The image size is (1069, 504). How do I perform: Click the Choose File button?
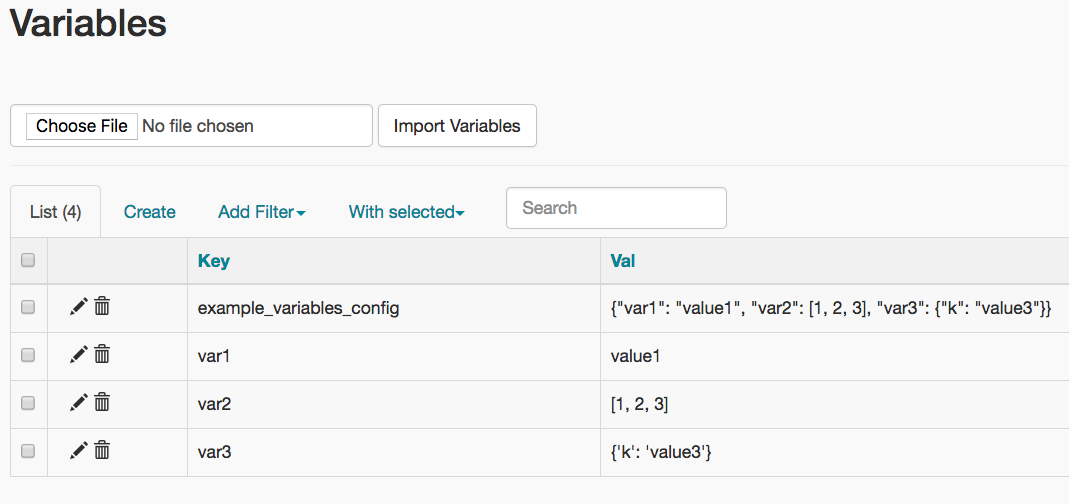pos(82,126)
